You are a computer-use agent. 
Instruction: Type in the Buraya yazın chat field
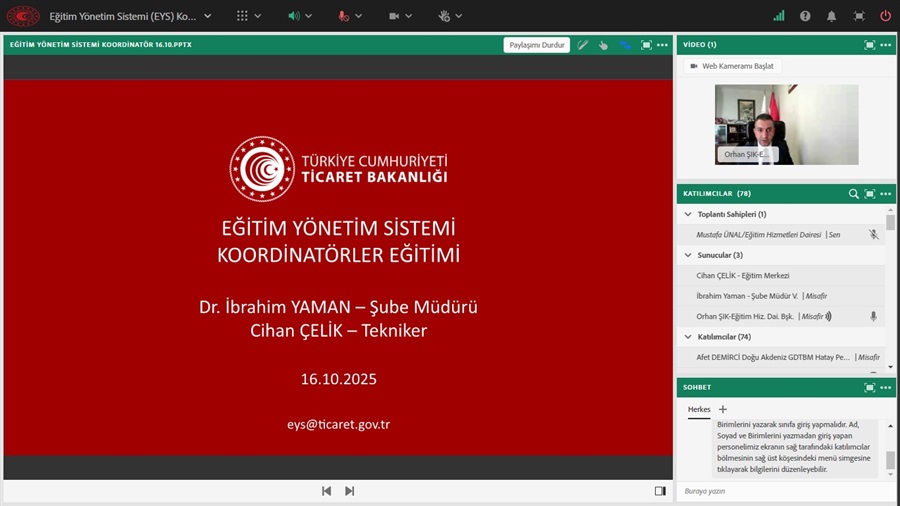pos(780,491)
